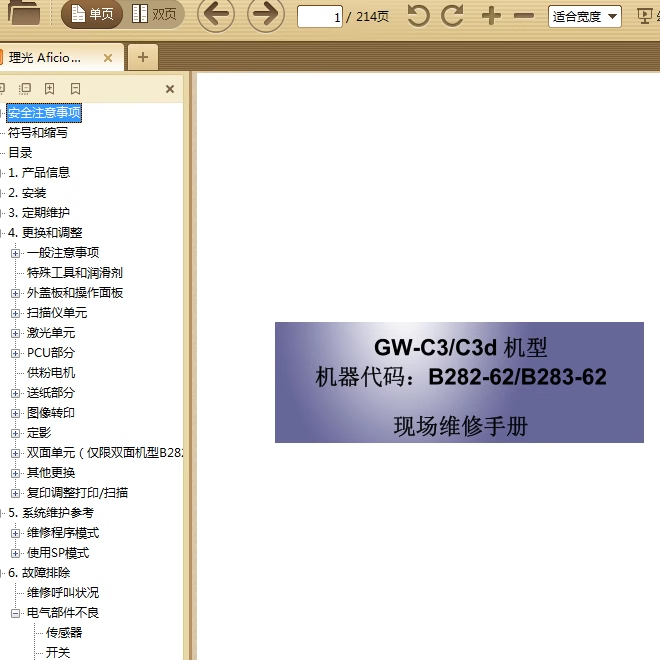Screen dimensions: 660x660
Task: Click the 图像转印 bookmark text
Action: coord(51,413)
